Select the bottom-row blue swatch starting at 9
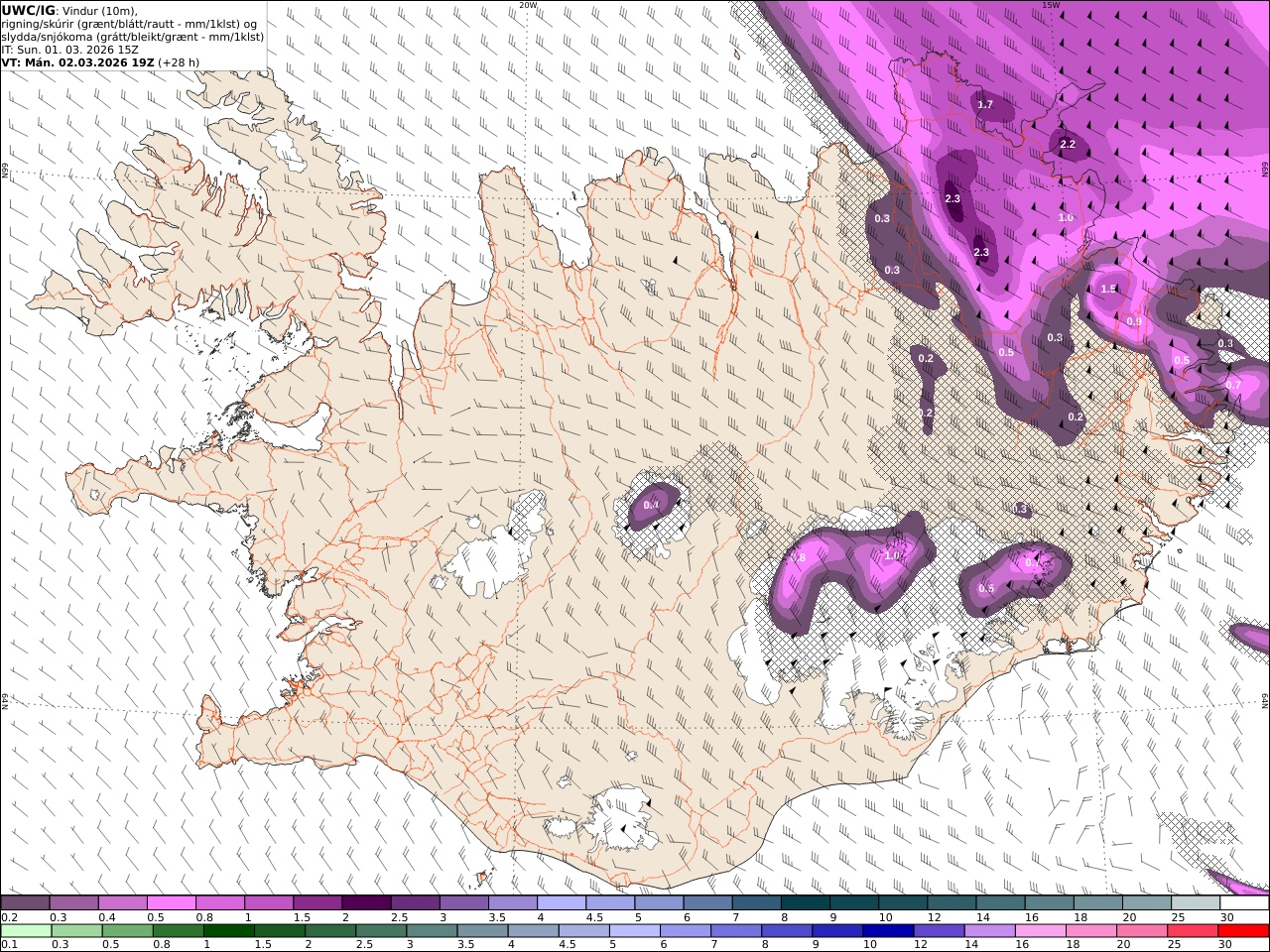Screen dimensions: 1270x952 pos(837,931)
